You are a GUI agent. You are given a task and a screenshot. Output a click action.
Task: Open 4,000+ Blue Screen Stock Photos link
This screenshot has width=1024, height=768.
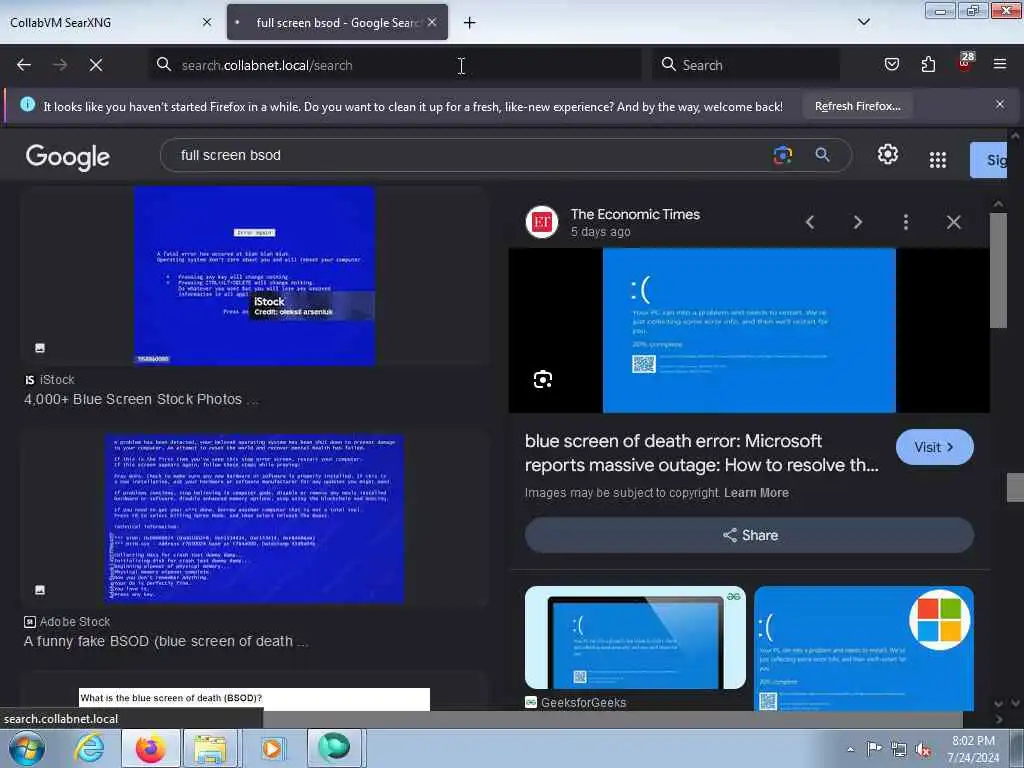click(141, 399)
